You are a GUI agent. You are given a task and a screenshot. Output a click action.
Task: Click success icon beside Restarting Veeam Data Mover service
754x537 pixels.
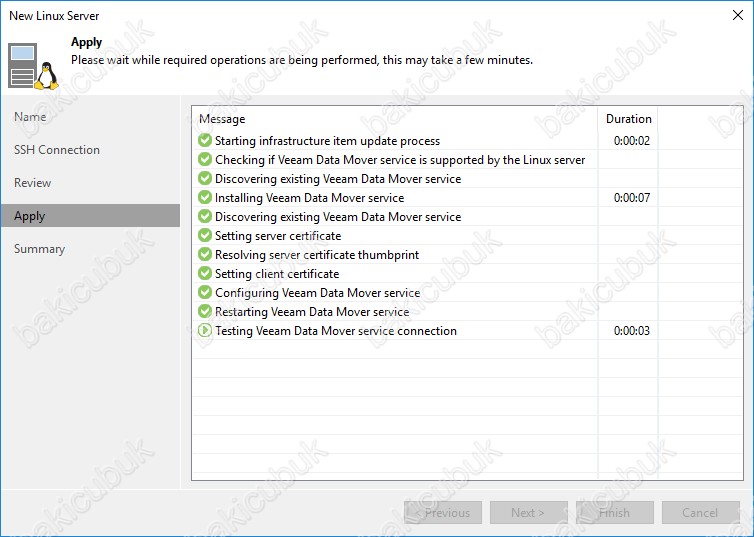pyautogui.click(x=205, y=311)
